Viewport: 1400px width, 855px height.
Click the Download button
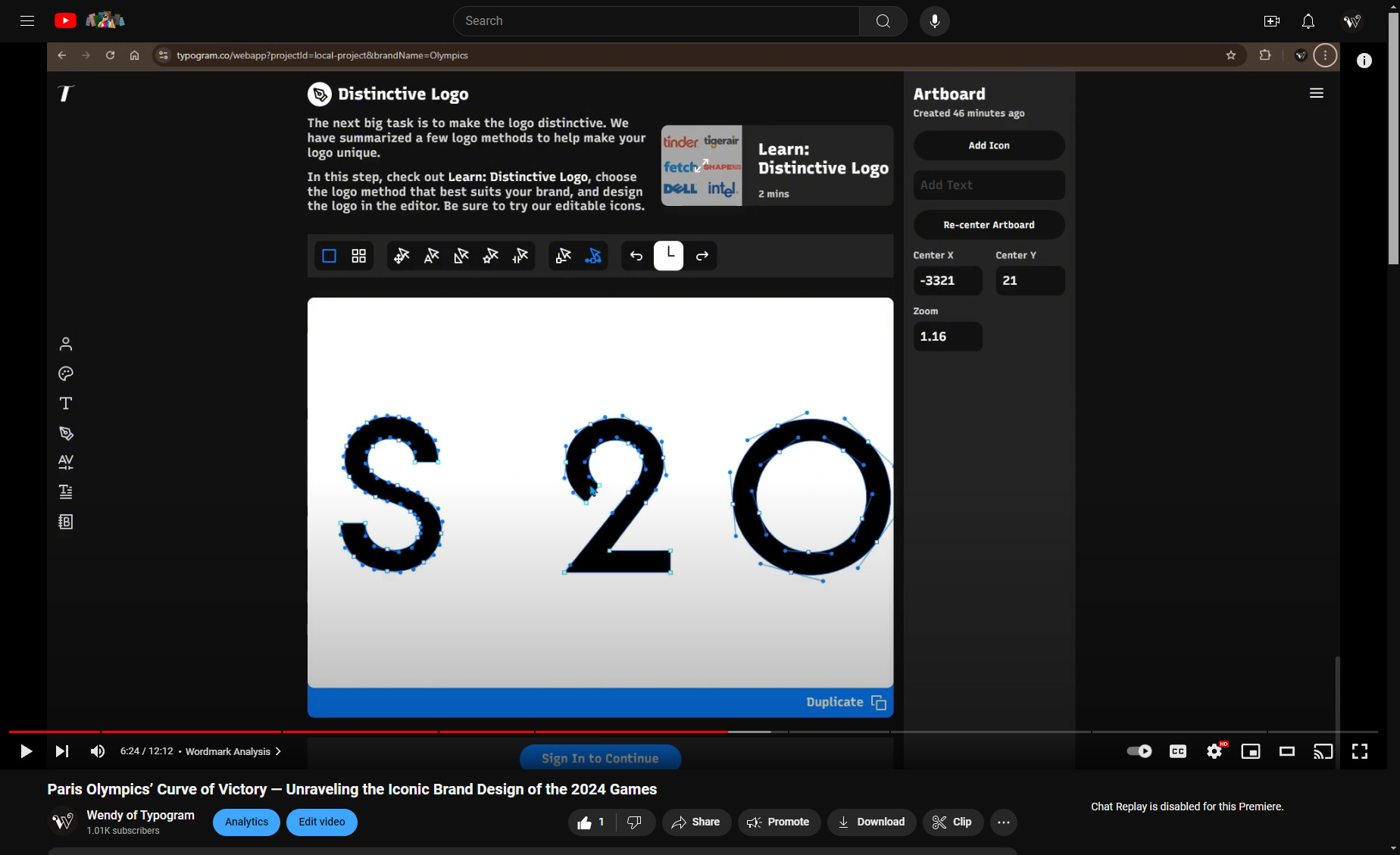coord(871,822)
